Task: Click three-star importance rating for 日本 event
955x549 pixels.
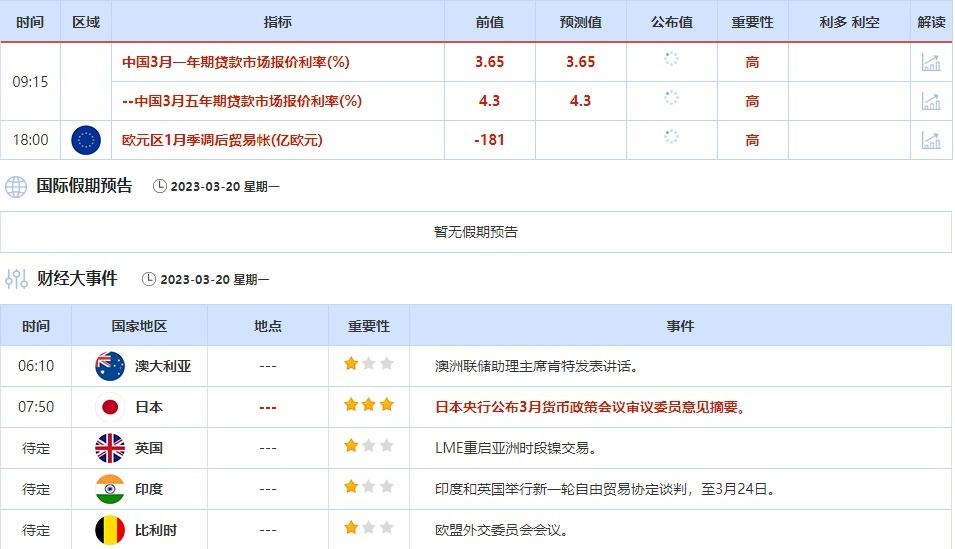Action: [368, 406]
